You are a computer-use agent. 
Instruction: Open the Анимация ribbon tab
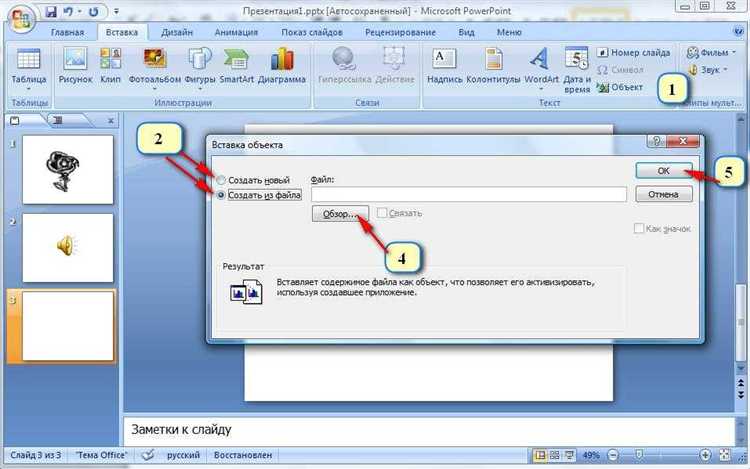pyautogui.click(x=236, y=33)
